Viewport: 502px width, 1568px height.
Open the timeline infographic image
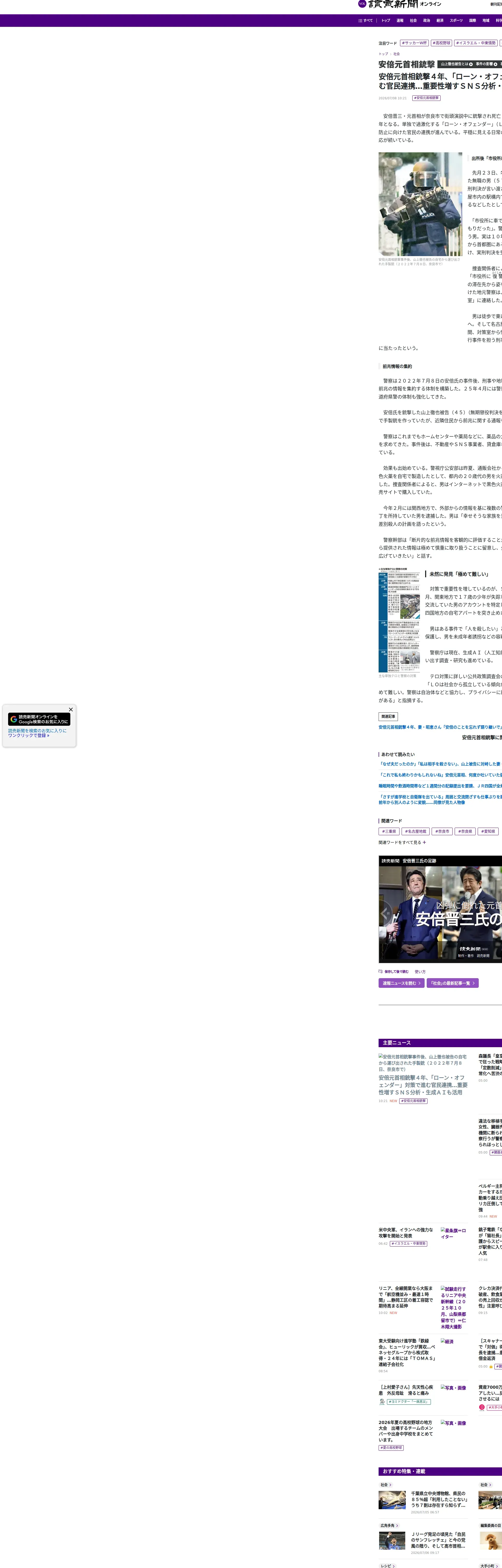[399, 620]
